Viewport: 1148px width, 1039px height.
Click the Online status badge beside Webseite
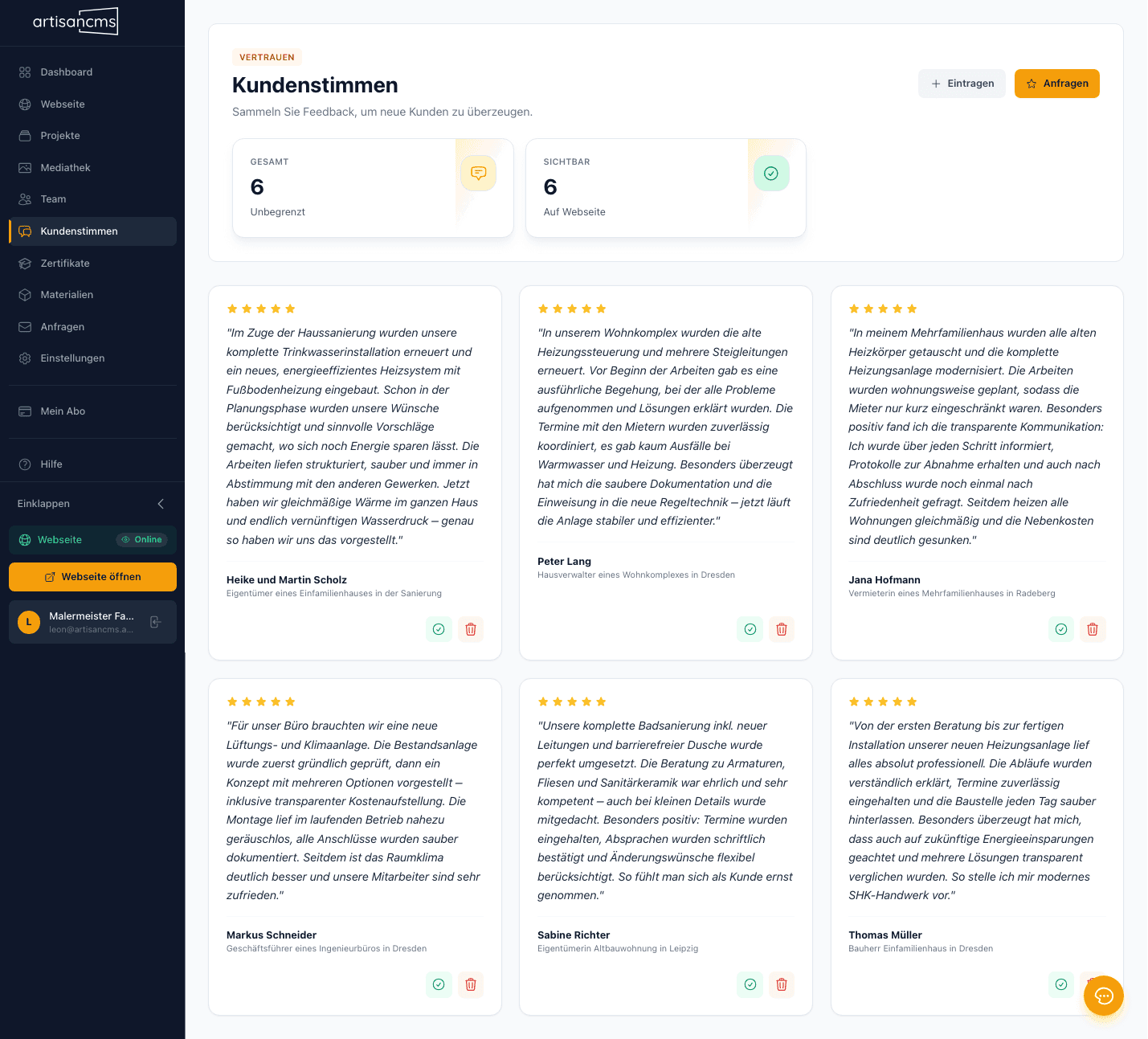tap(141, 539)
